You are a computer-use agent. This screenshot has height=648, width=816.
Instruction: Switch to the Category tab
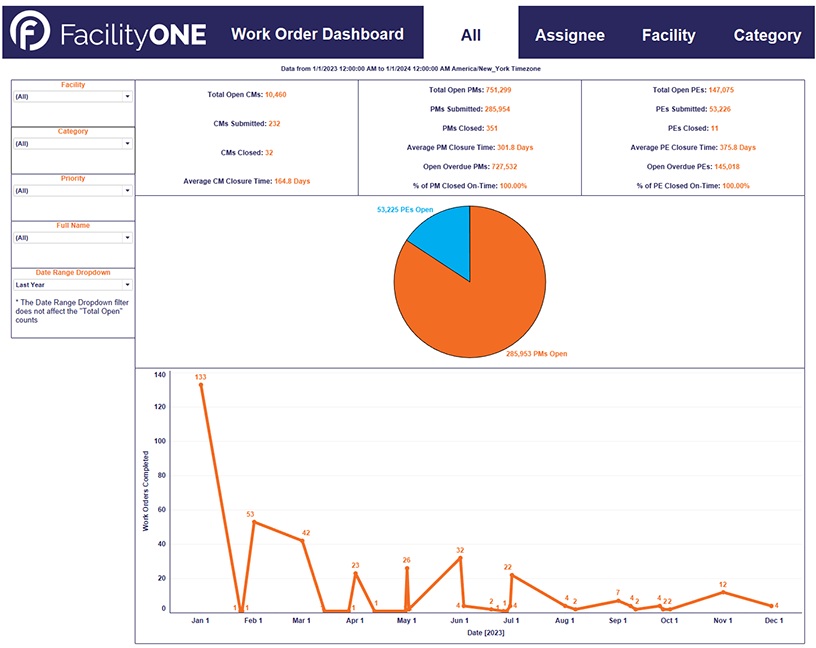[x=767, y=35]
